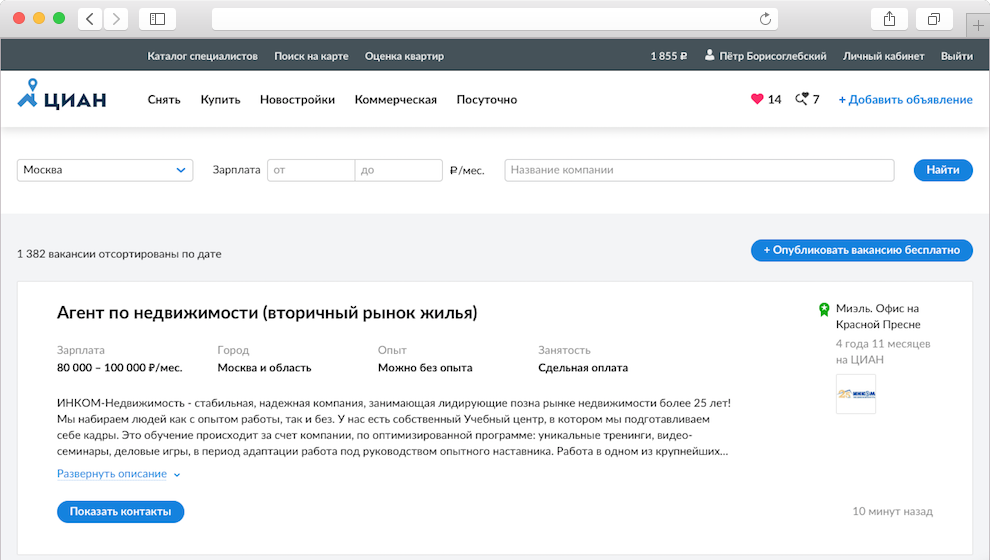The width and height of the screenshot is (990, 560).
Task: Open favorites heart icon with 14
Action: tap(766, 99)
